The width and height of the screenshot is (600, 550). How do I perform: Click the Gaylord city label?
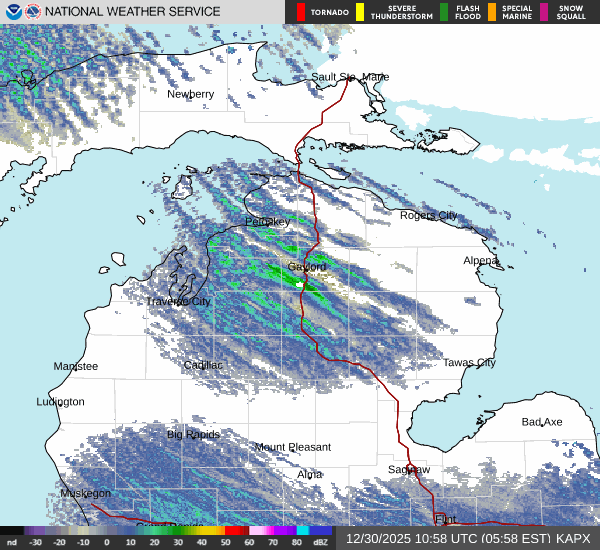(307, 267)
